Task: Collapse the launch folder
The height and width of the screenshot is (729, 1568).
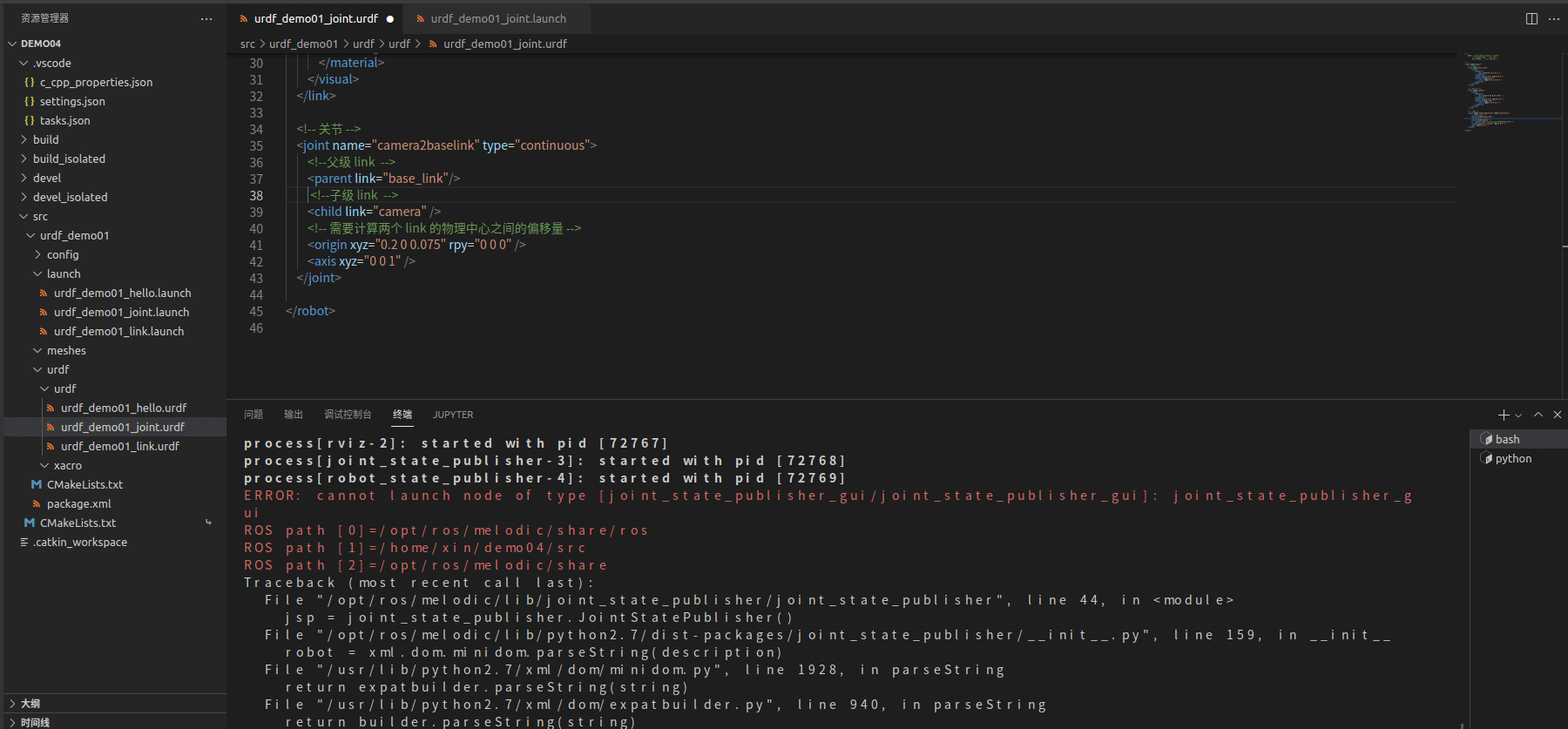Action: tap(38, 273)
